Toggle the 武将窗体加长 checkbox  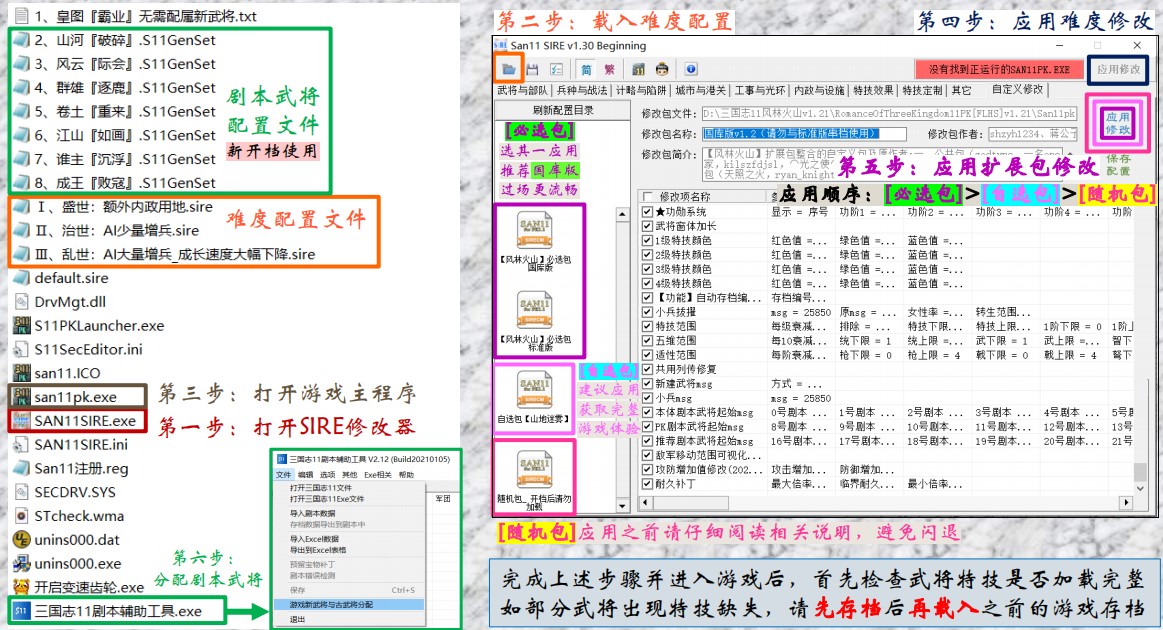coord(648,226)
